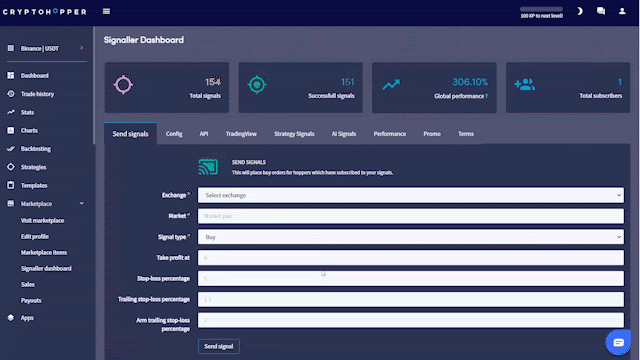Open the live chat support bubble
This screenshot has height=360, width=640.
click(x=618, y=342)
